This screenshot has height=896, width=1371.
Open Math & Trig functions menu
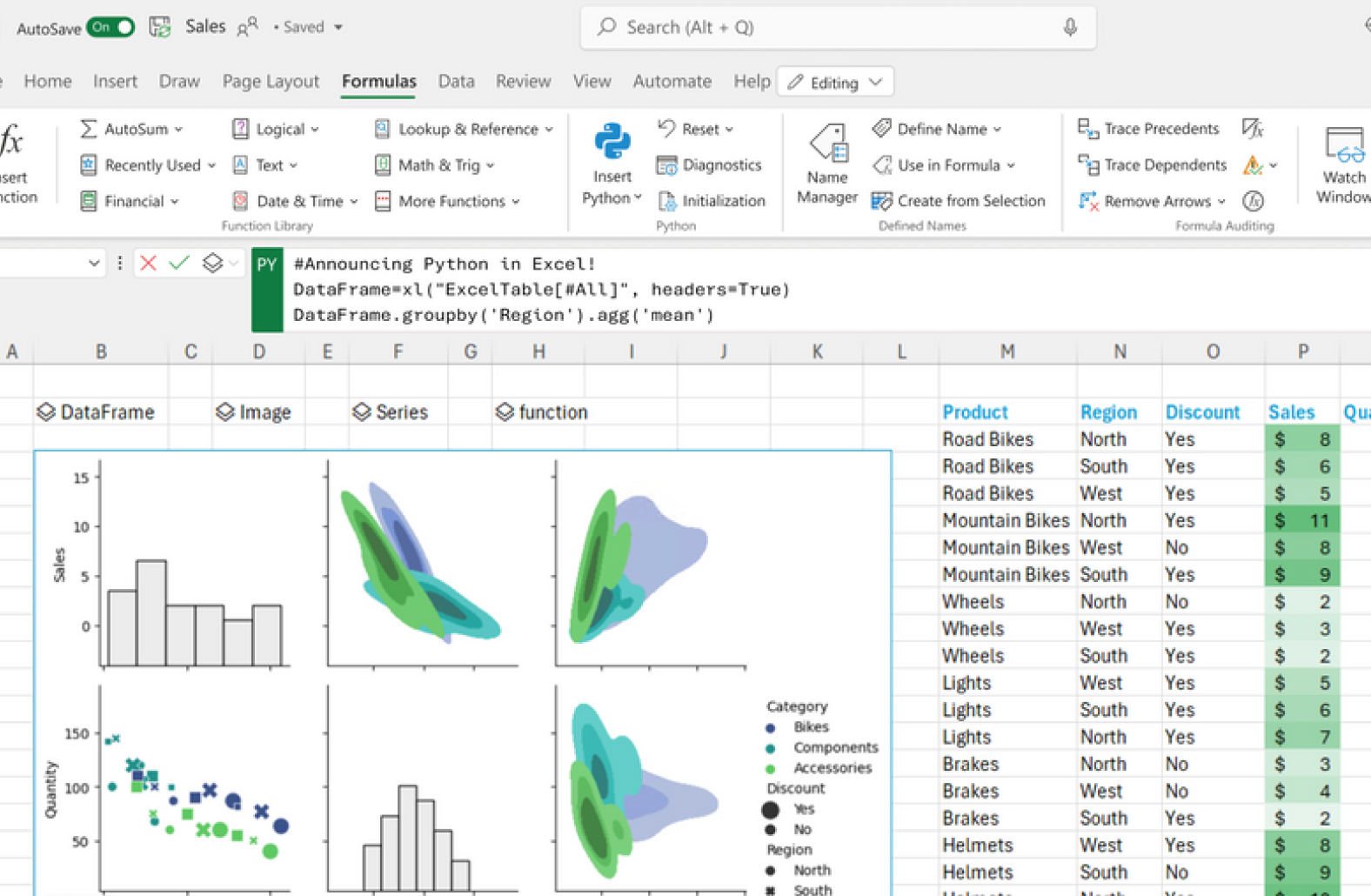434,165
